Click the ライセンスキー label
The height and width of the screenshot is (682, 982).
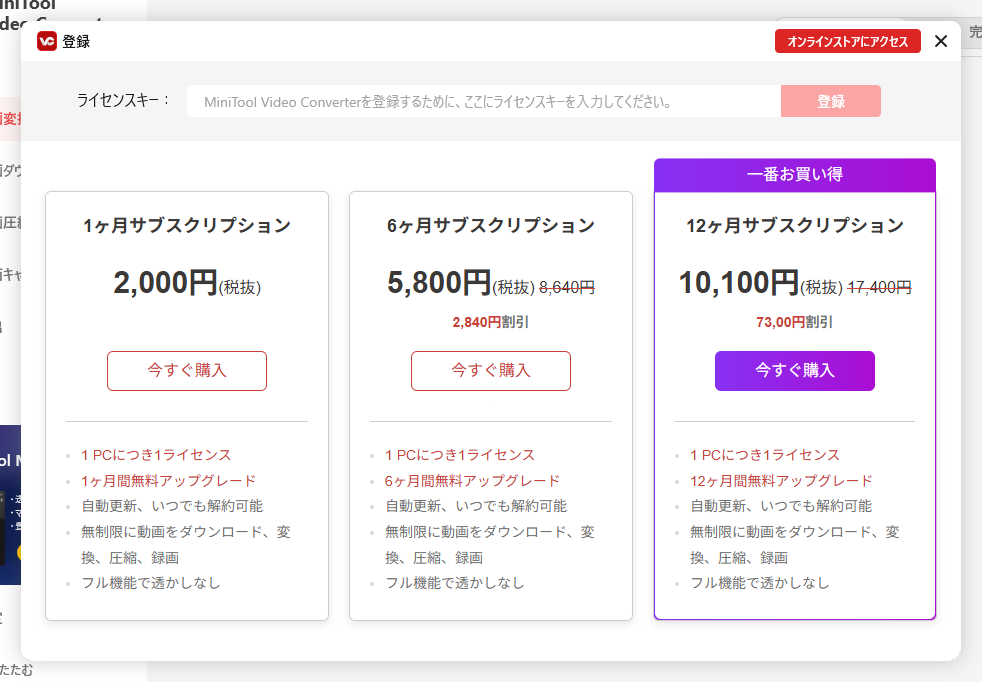123,100
